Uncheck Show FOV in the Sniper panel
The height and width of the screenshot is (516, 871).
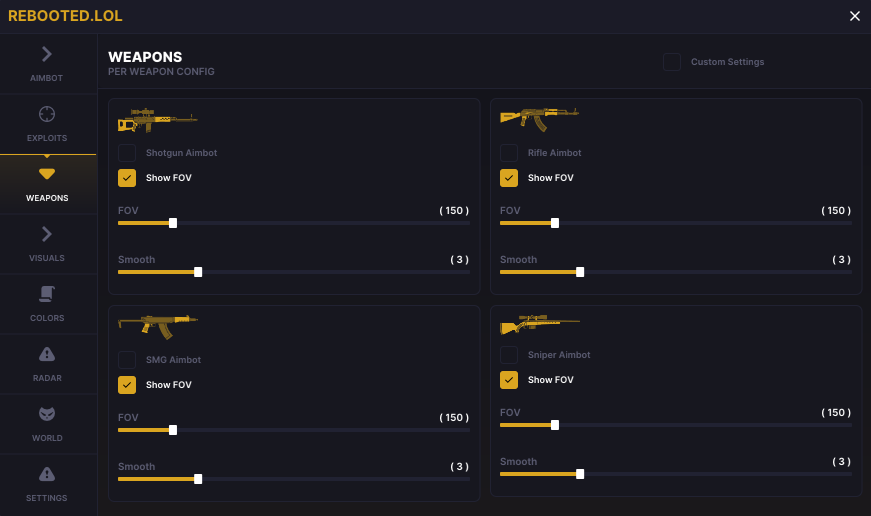(x=509, y=380)
